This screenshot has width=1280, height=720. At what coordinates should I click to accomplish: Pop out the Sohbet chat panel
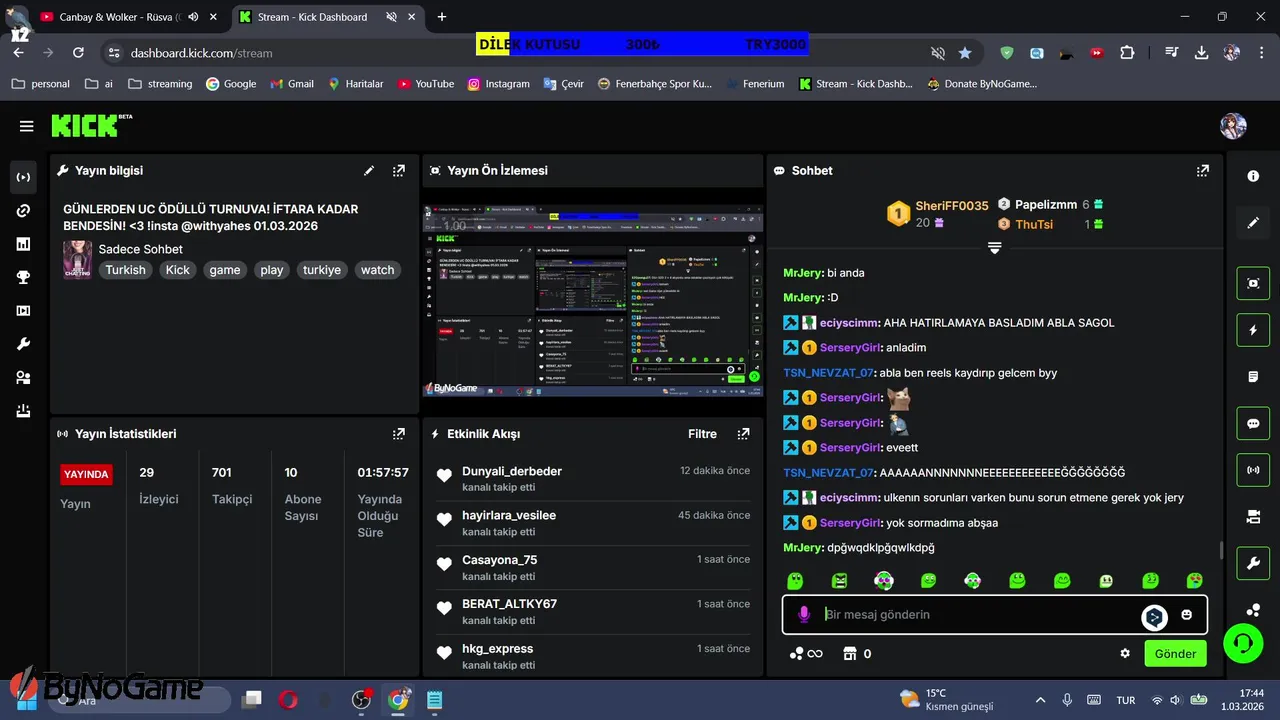[1203, 171]
